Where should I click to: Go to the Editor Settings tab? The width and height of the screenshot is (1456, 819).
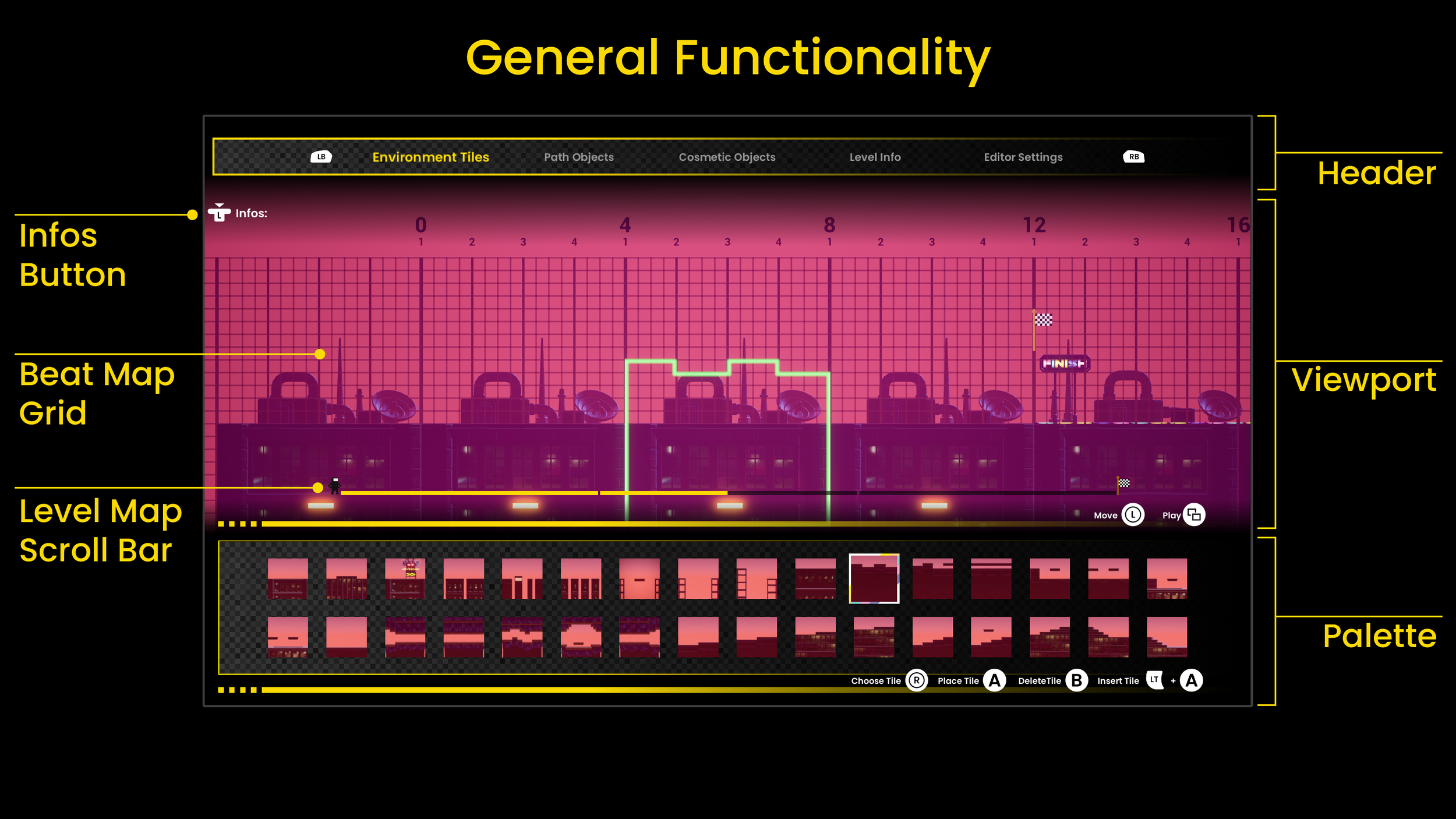pos(1023,157)
